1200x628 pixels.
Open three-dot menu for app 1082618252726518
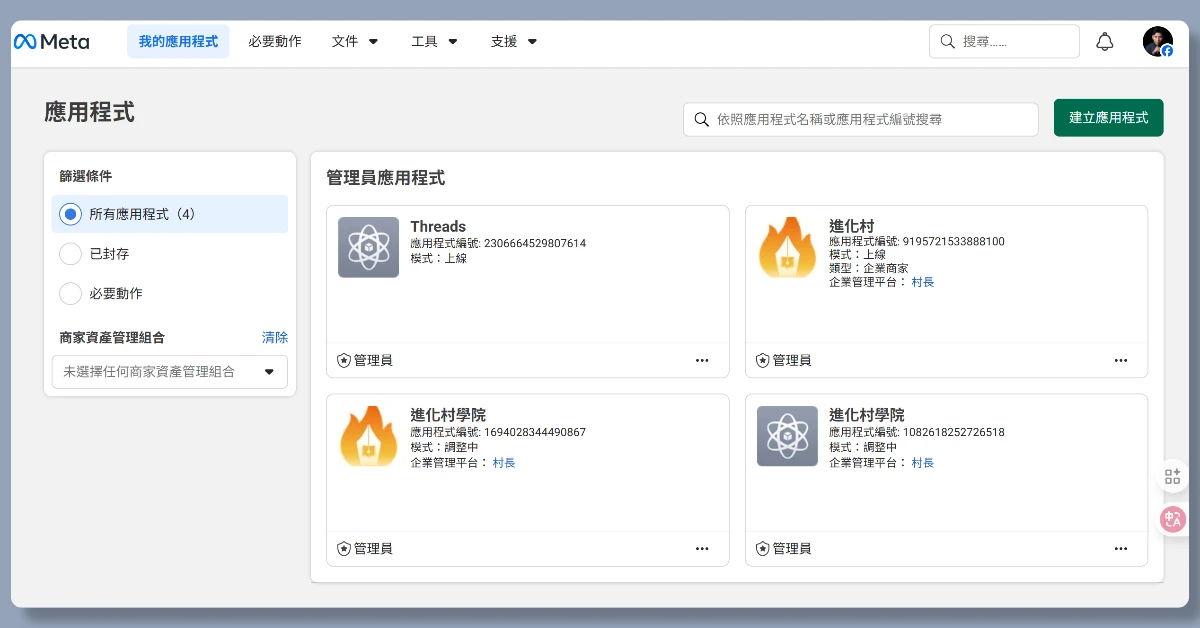tap(1121, 548)
